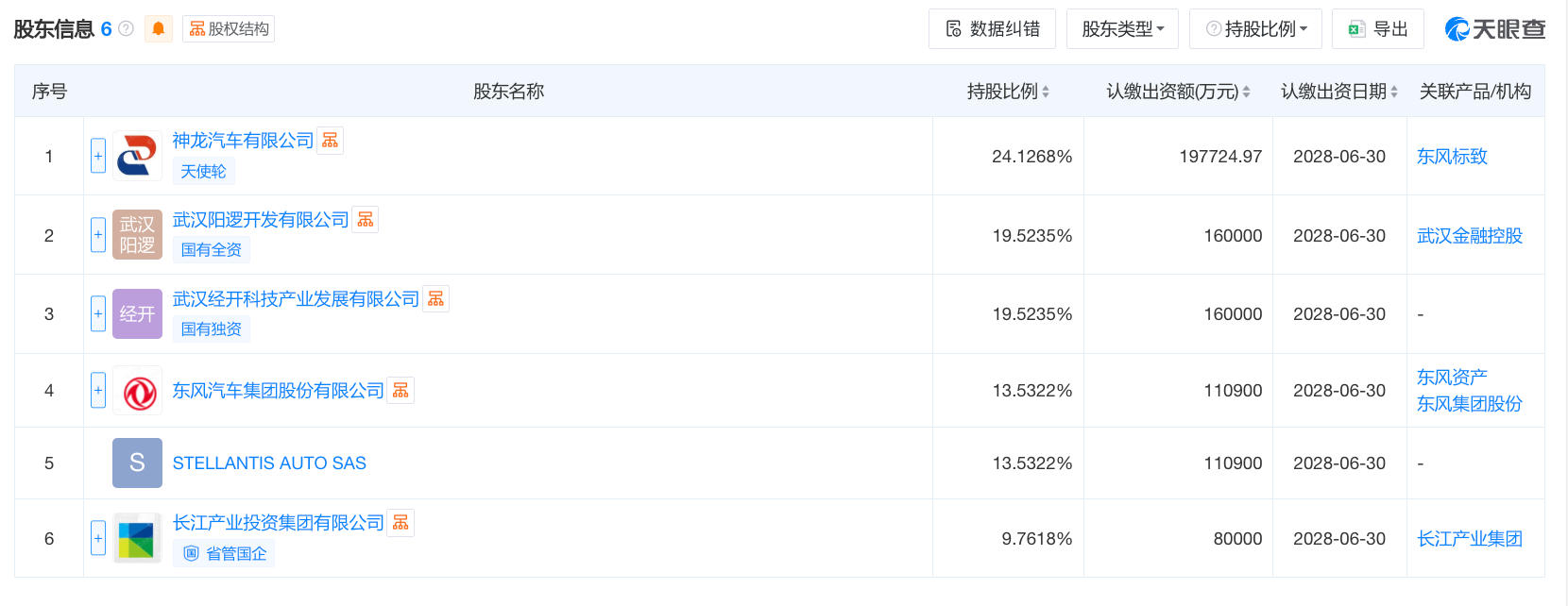Screen dimensions: 1568x606
Task: Expand the 神龙汽车有限公司 row
Action: click(x=98, y=156)
